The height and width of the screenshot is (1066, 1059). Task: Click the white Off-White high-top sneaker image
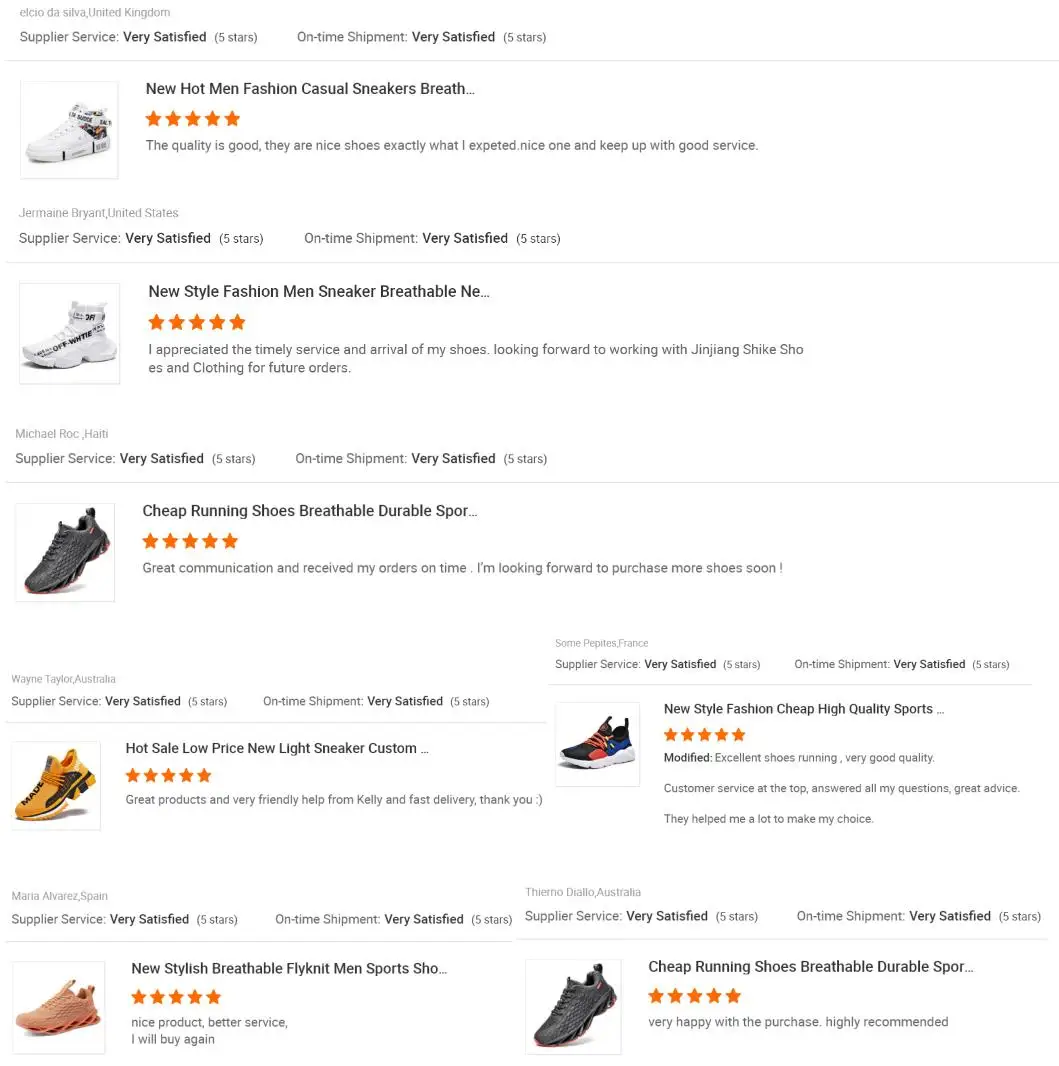pos(69,333)
